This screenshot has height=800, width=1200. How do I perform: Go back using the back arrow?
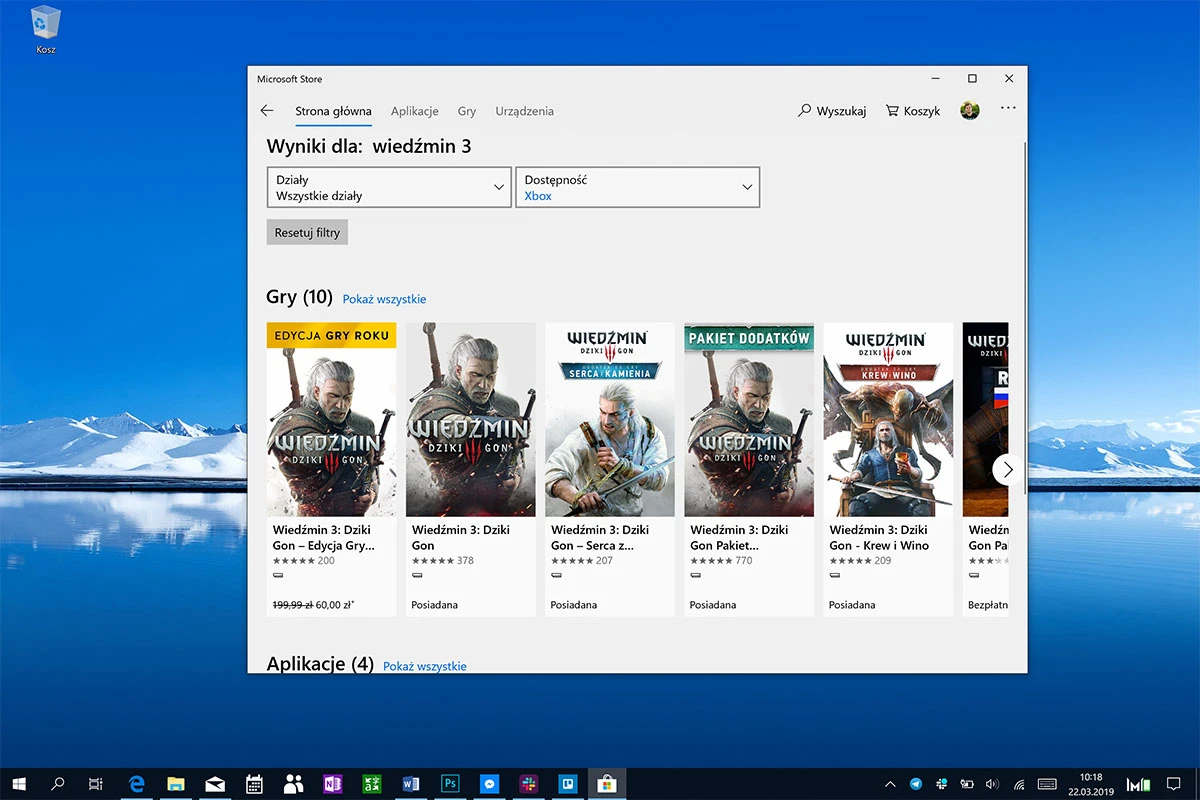[266, 111]
